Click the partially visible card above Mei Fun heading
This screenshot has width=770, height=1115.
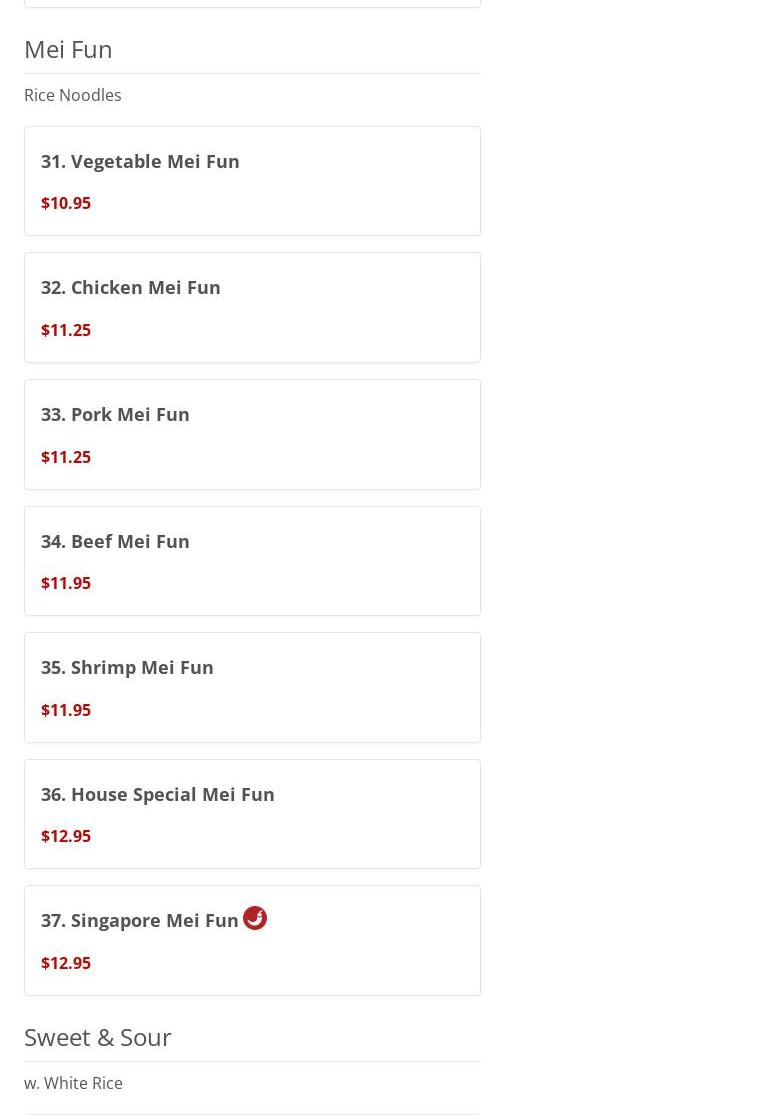click(252, 3)
